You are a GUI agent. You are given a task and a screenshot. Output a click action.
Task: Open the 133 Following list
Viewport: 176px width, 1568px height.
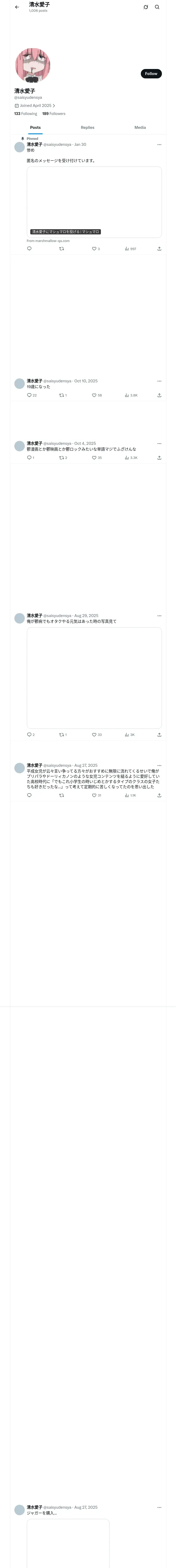pyautogui.click(x=26, y=114)
